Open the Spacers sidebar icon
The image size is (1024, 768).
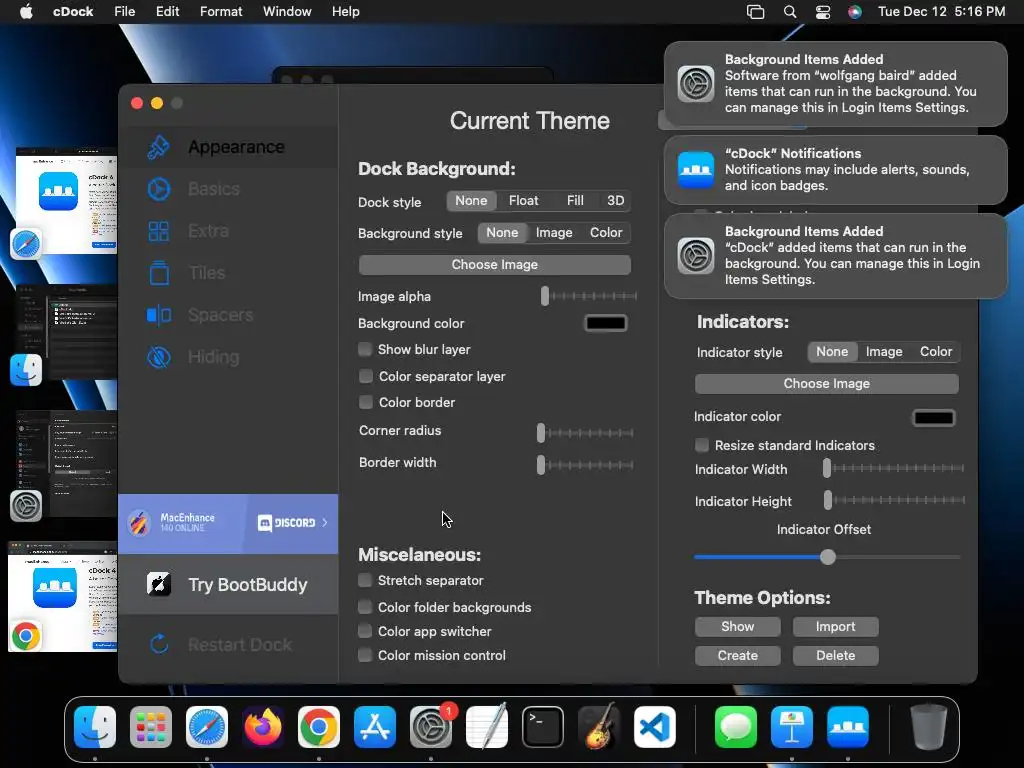159,315
